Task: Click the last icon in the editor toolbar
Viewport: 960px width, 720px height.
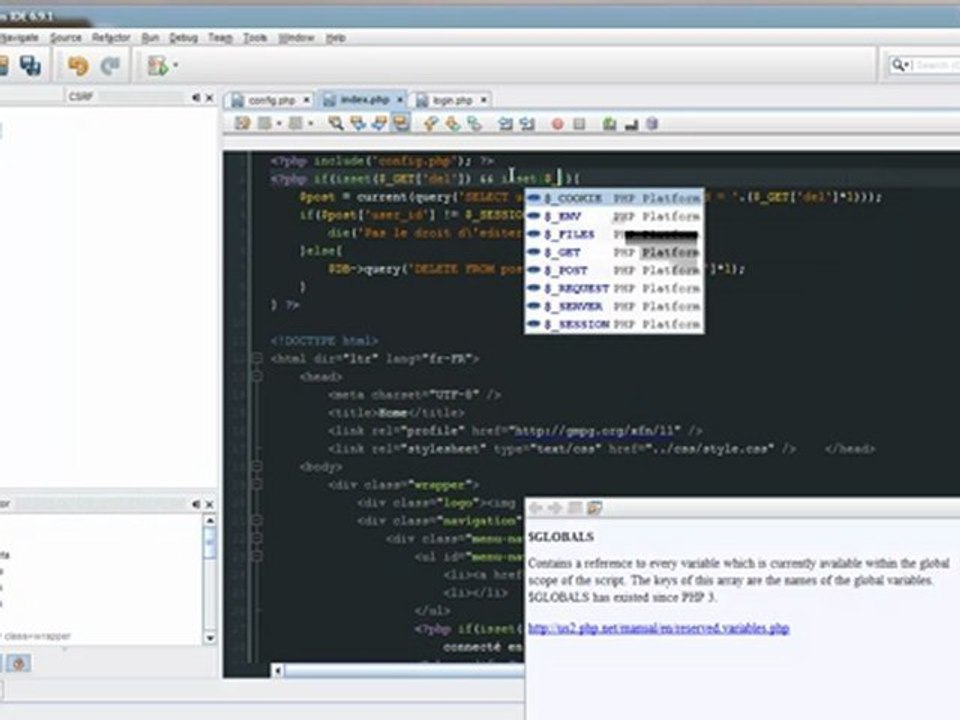Action: (x=652, y=124)
